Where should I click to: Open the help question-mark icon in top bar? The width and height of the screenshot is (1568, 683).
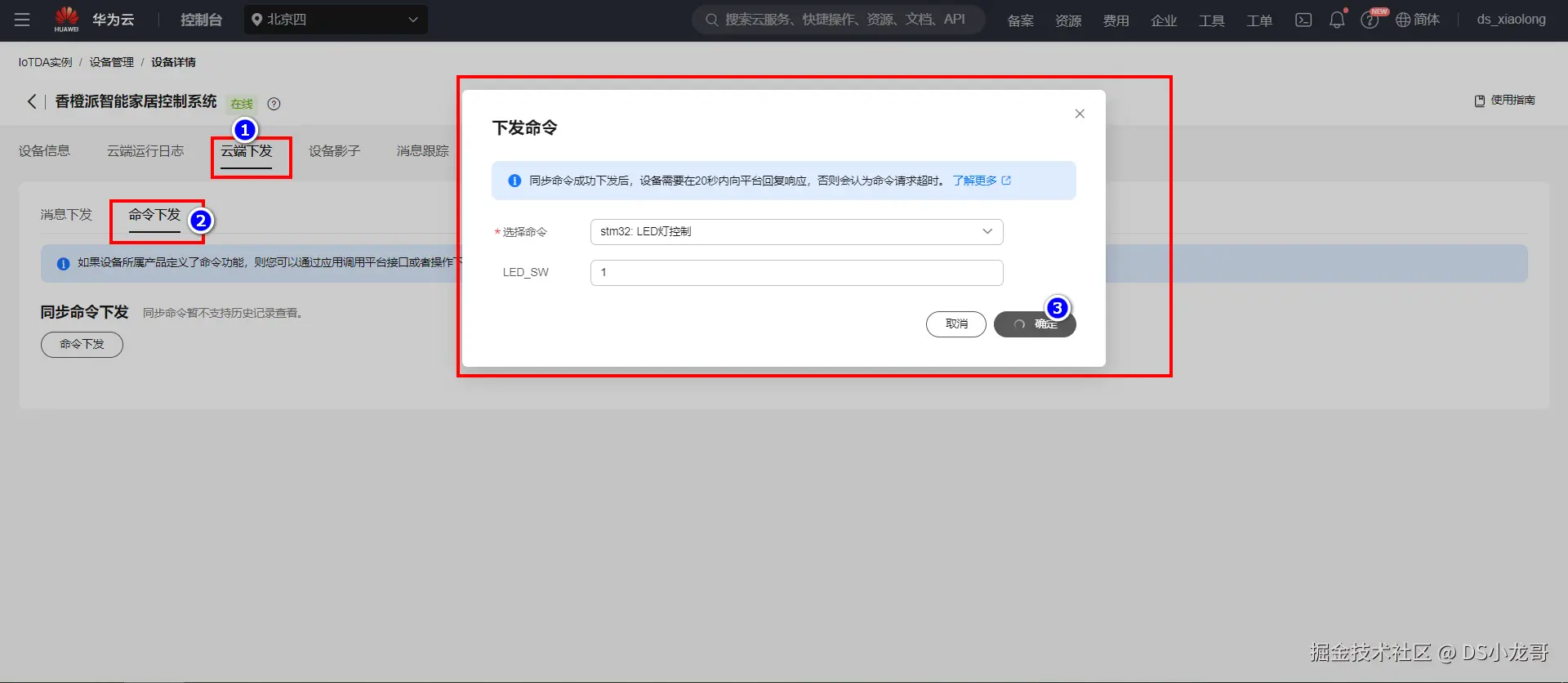click(1370, 20)
